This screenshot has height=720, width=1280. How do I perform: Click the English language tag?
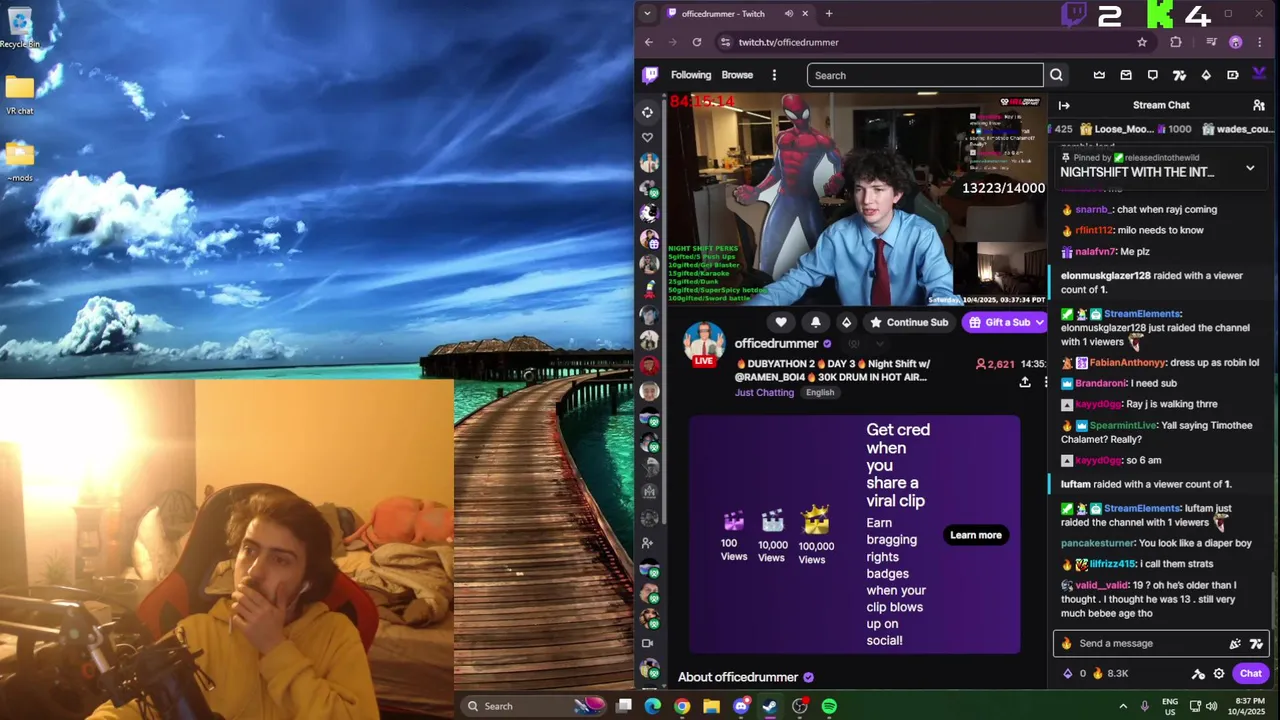point(820,392)
